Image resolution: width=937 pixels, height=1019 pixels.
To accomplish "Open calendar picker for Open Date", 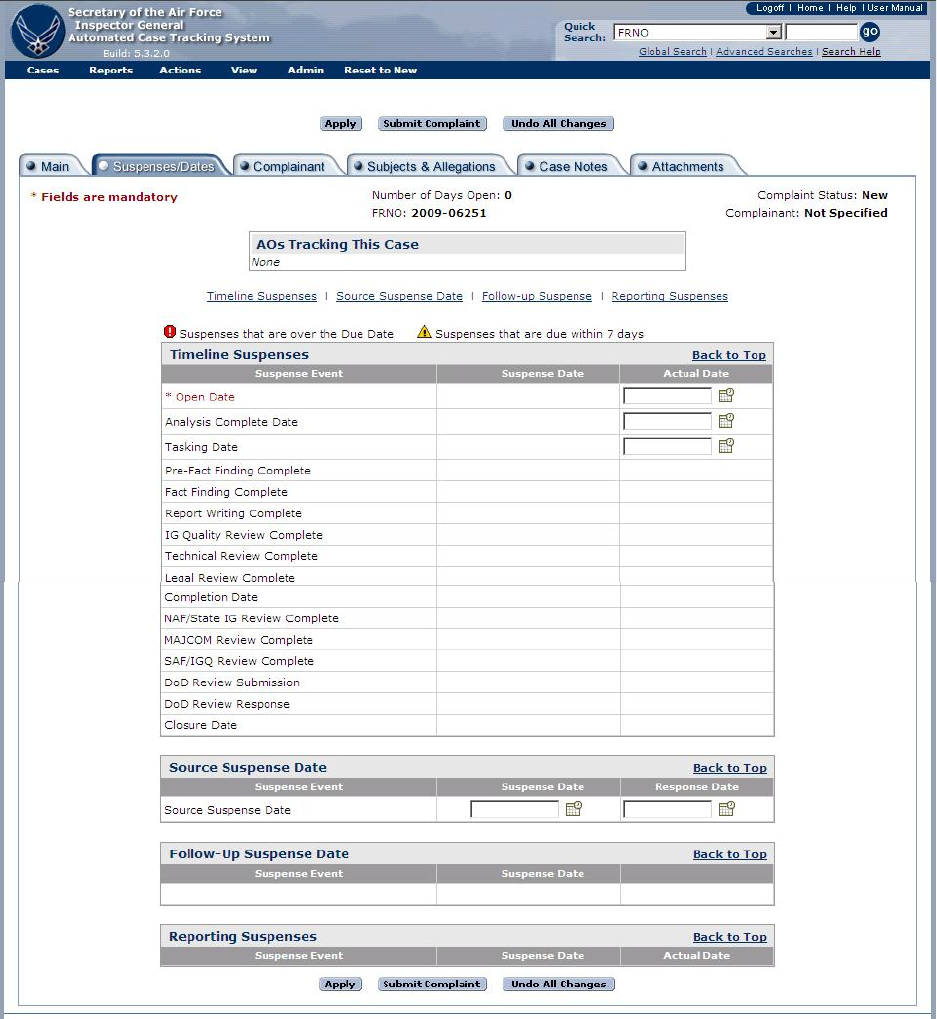I will (726, 395).
